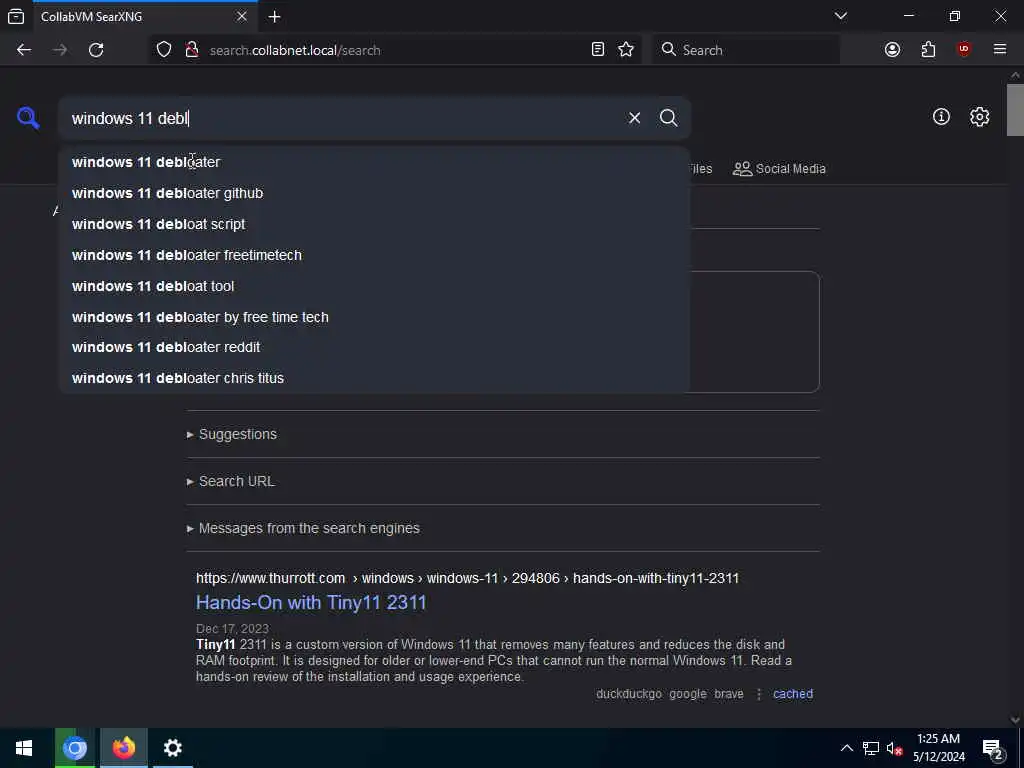Choose 'windows 11 debloat tool' suggestion

(x=374, y=286)
